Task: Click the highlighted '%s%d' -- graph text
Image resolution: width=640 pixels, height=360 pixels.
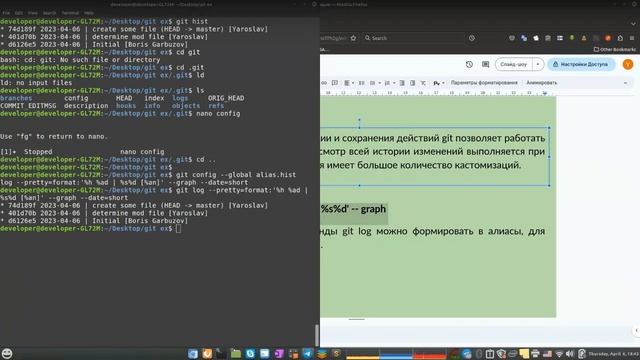Action: [x=353, y=209]
